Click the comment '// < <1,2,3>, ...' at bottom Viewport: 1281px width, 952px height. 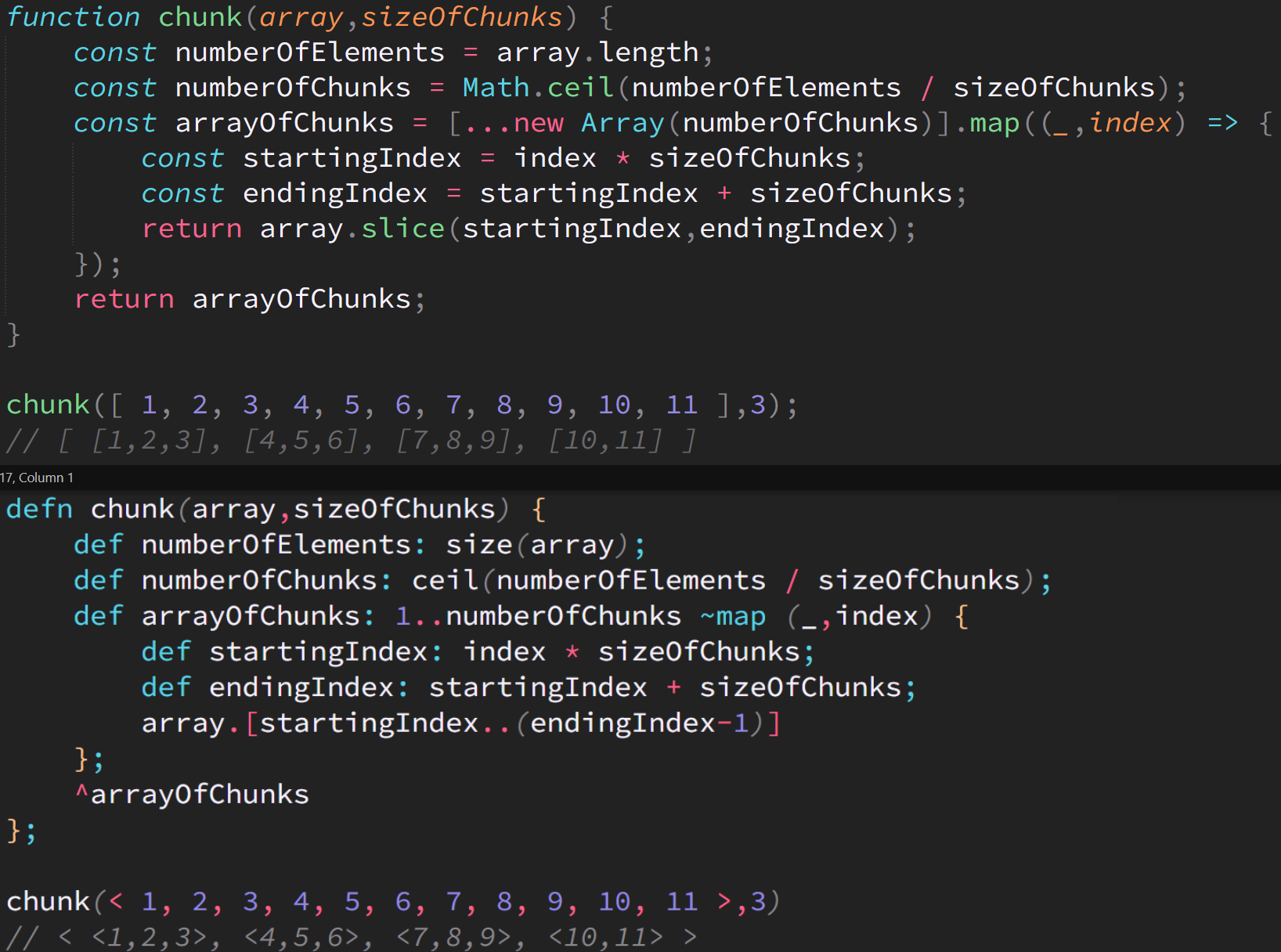(351, 937)
